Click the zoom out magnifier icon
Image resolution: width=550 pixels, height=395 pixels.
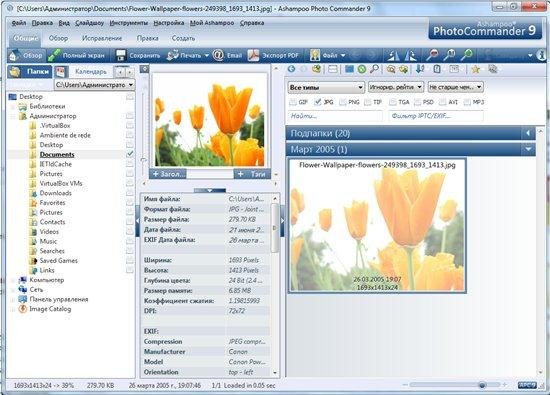click(432, 55)
